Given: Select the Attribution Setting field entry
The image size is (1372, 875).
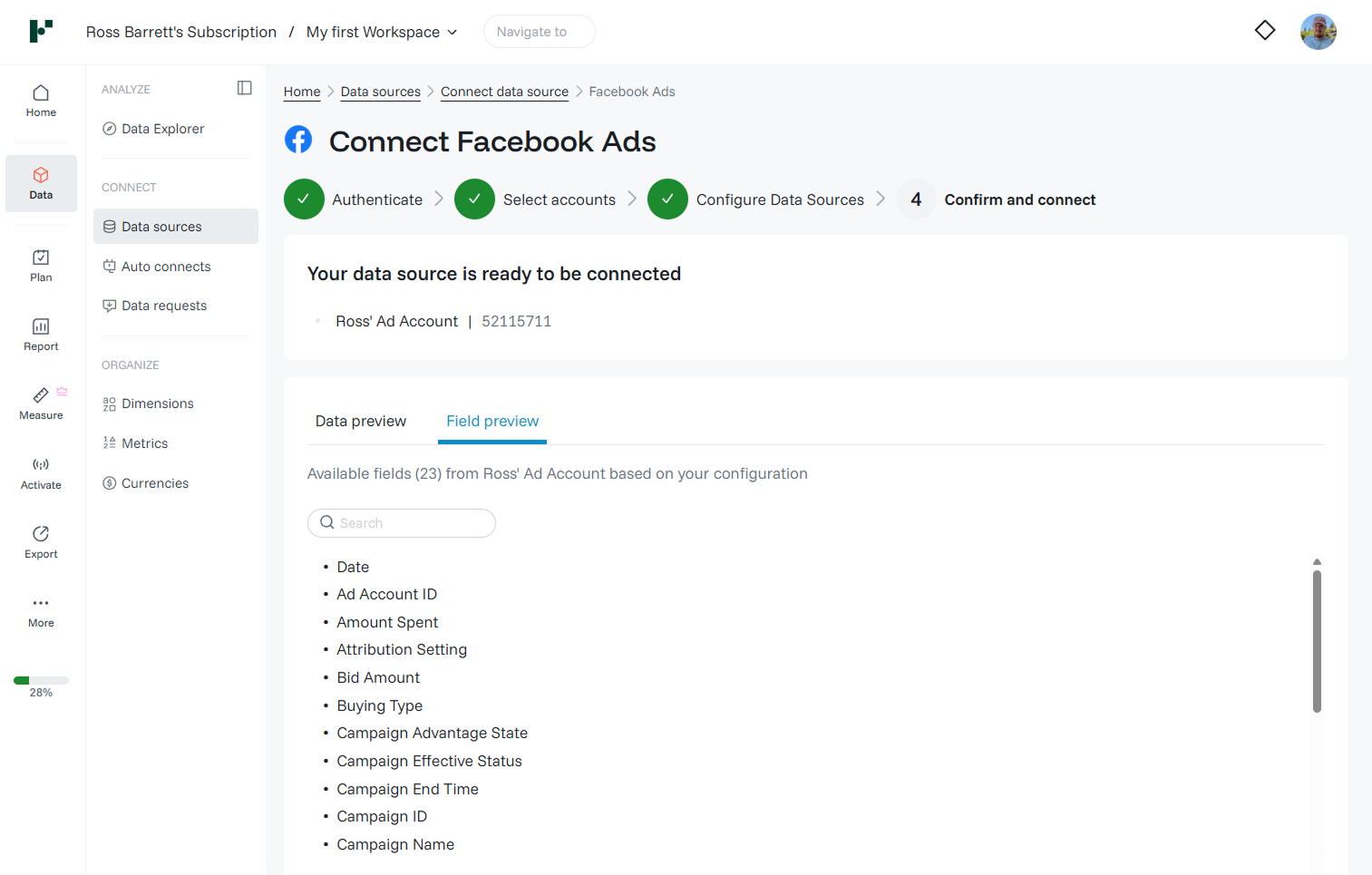Looking at the screenshot, I should coord(402,649).
